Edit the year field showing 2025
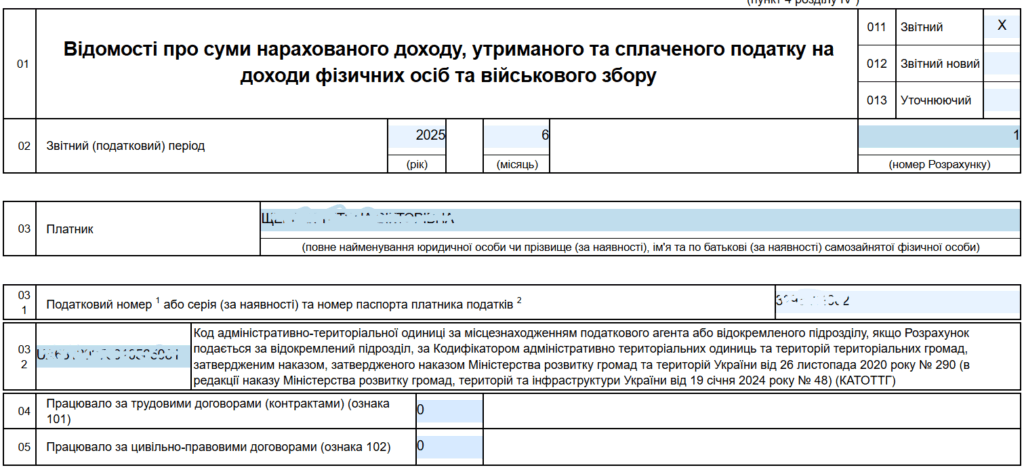This screenshot has height=472, width=1024. tap(417, 136)
